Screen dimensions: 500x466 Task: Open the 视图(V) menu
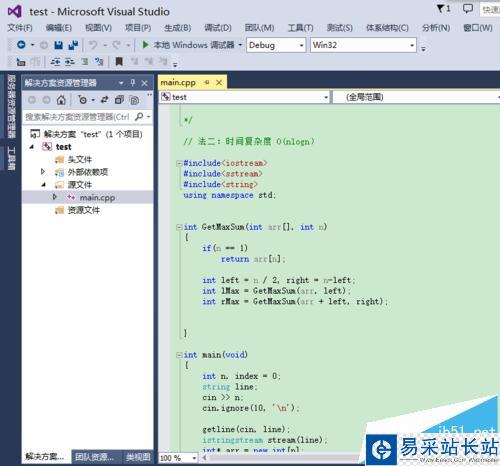(98, 28)
